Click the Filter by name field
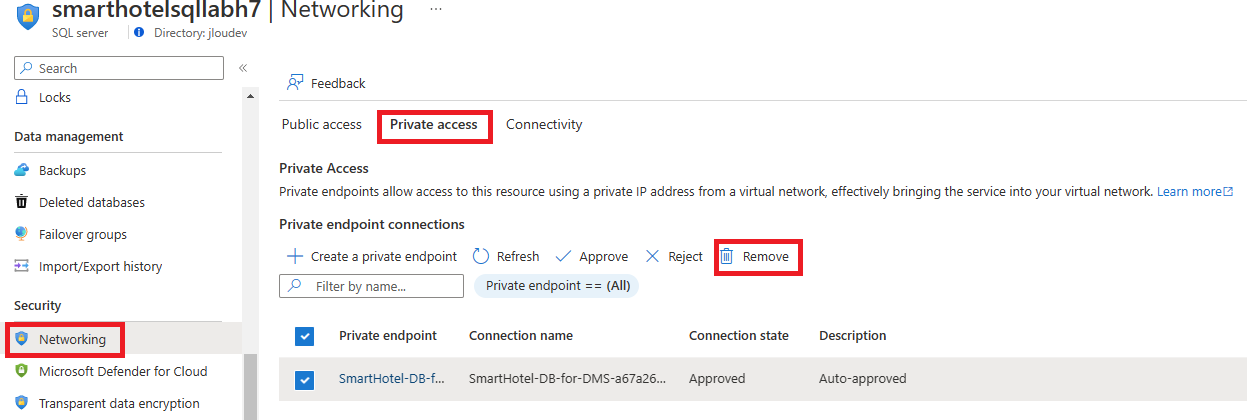The image size is (1247, 420). click(x=371, y=286)
